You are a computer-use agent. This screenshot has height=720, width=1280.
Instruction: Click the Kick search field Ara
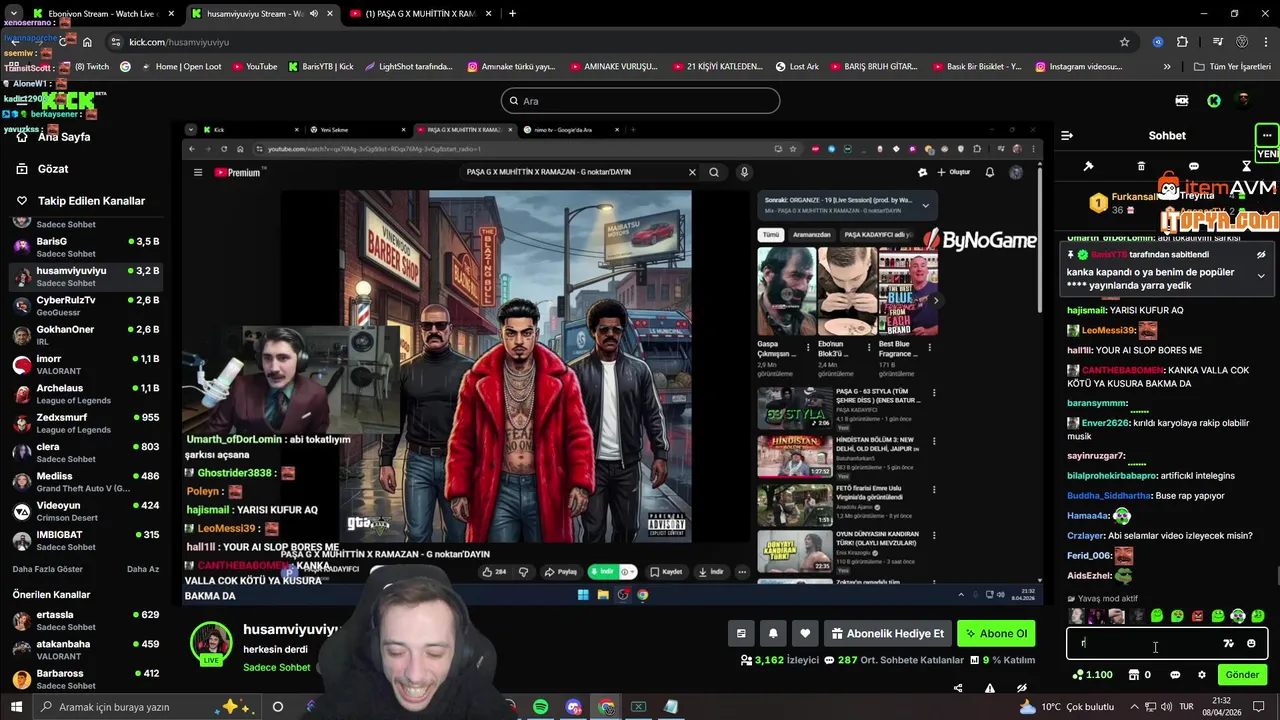click(640, 101)
